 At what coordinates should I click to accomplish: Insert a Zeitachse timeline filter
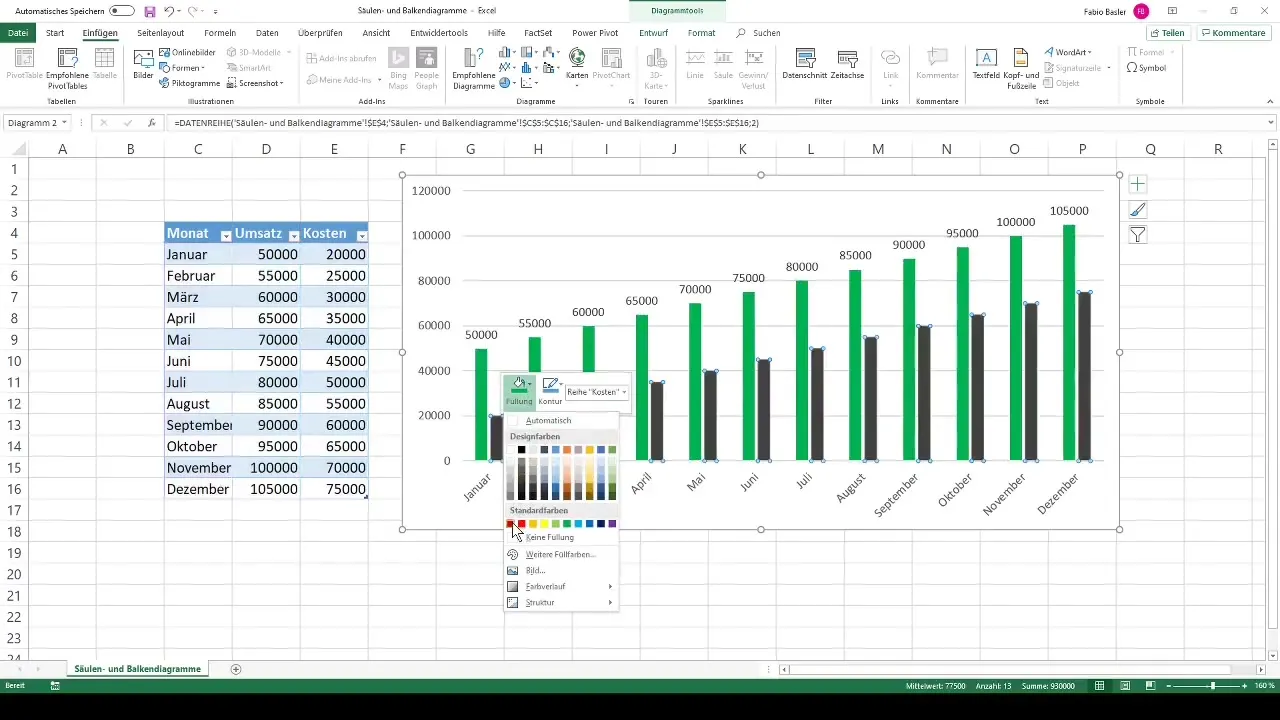point(848,64)
